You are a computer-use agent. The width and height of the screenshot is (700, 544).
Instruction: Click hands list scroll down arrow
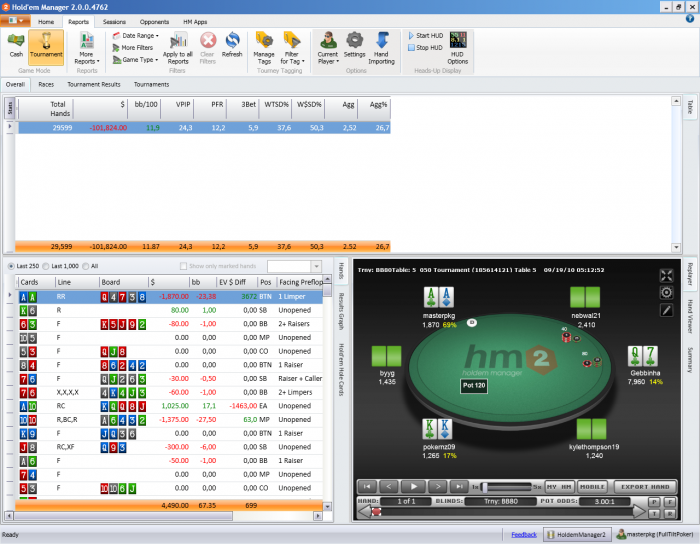[327, 507]
